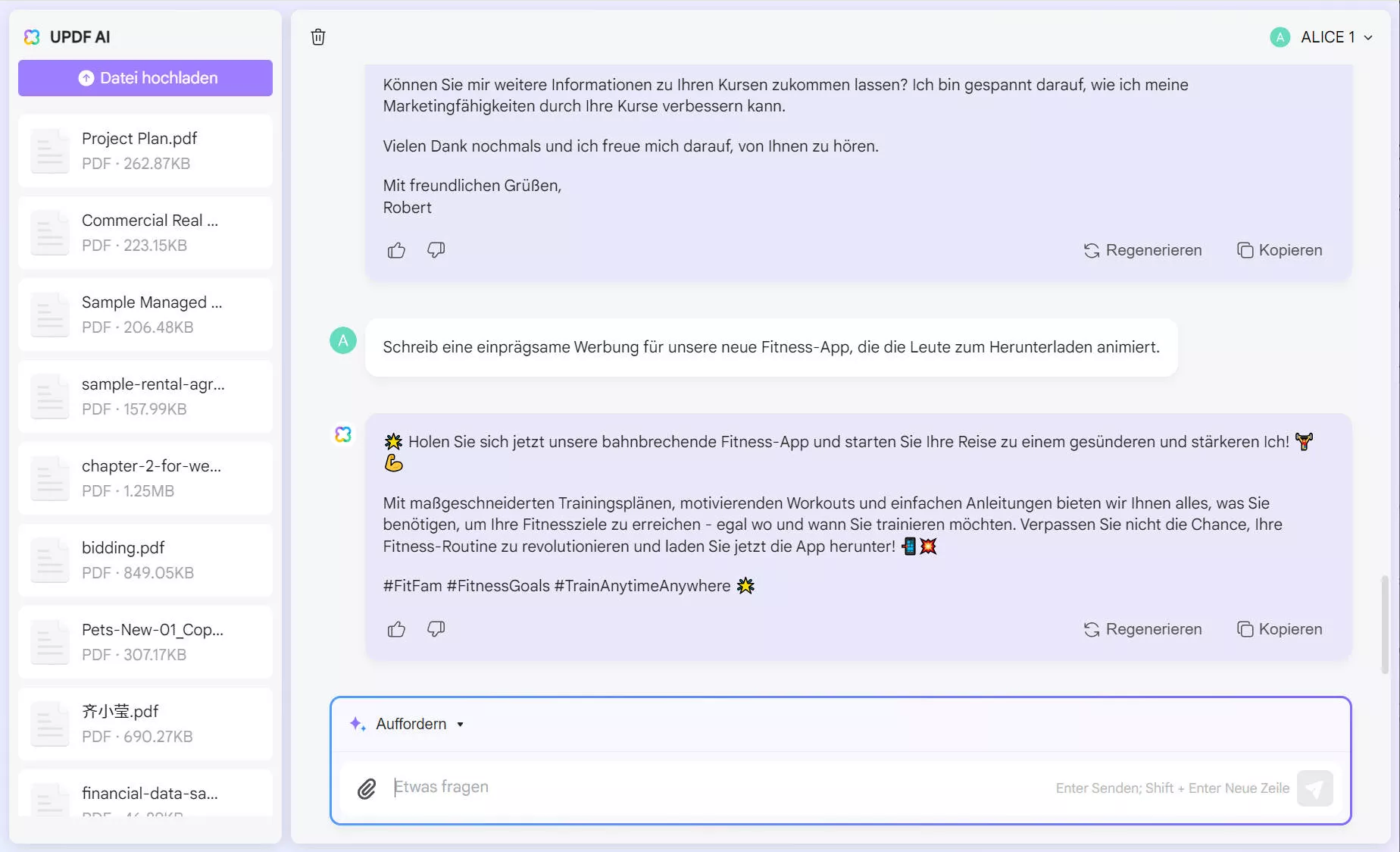Click the paperclip icon to attach a file
Viewport: 1400px width, 852px height.
[367, 788]
